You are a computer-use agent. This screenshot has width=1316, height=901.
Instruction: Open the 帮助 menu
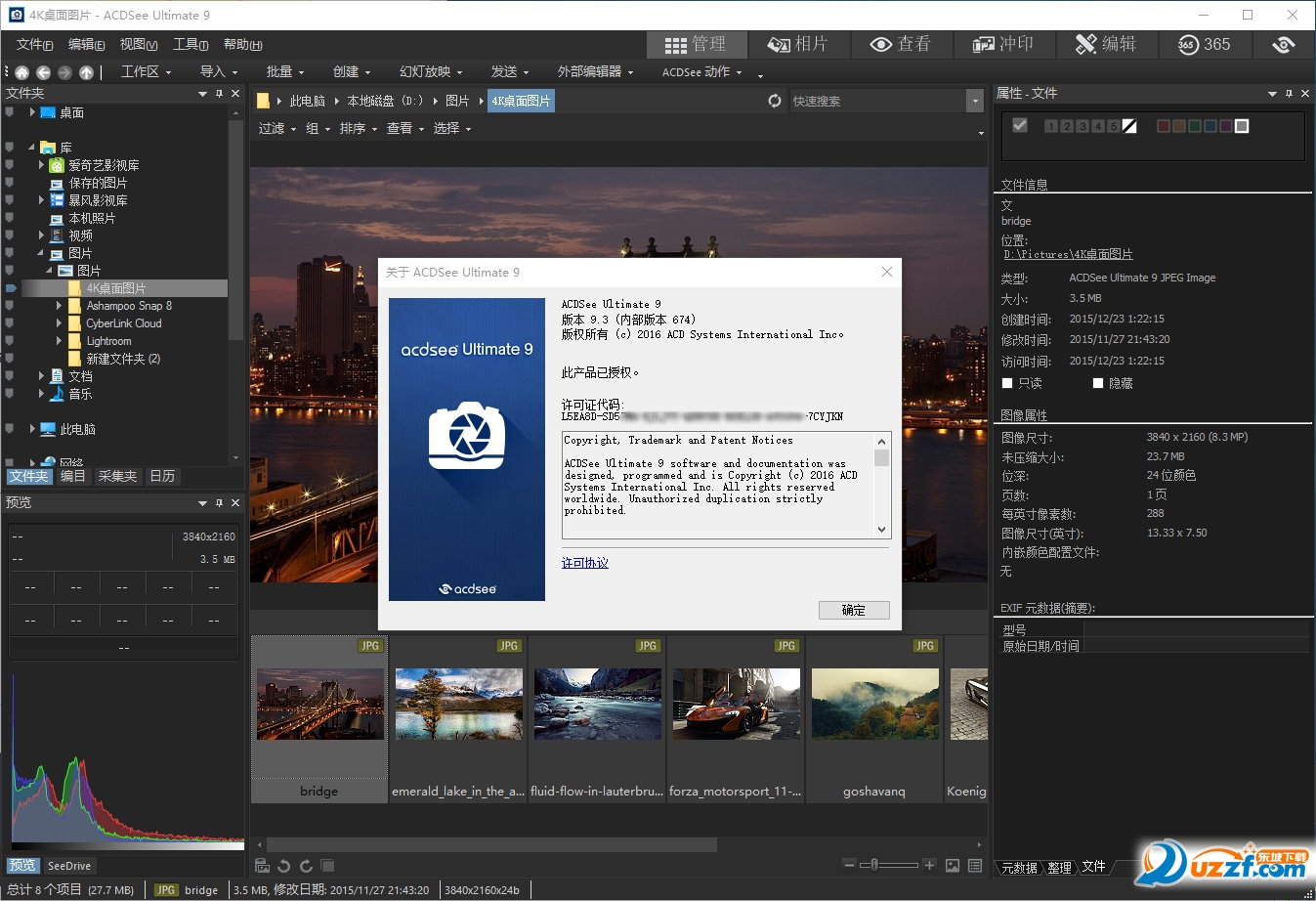click(242, 44)
